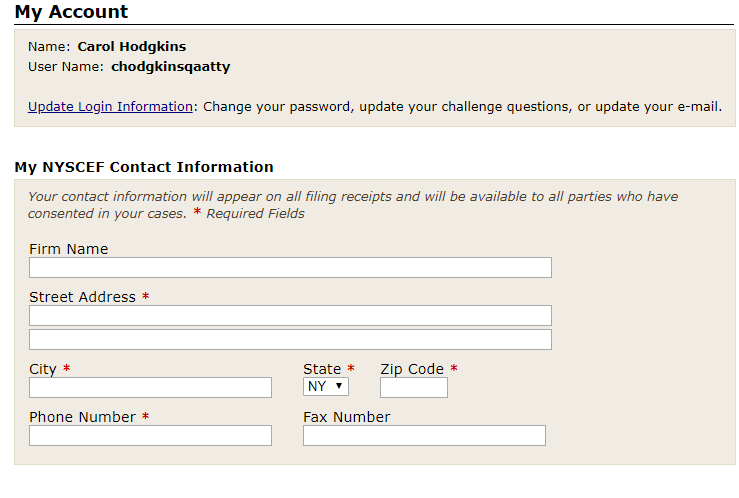
Task: Click the Phone Number label
Action: point(82,417)
